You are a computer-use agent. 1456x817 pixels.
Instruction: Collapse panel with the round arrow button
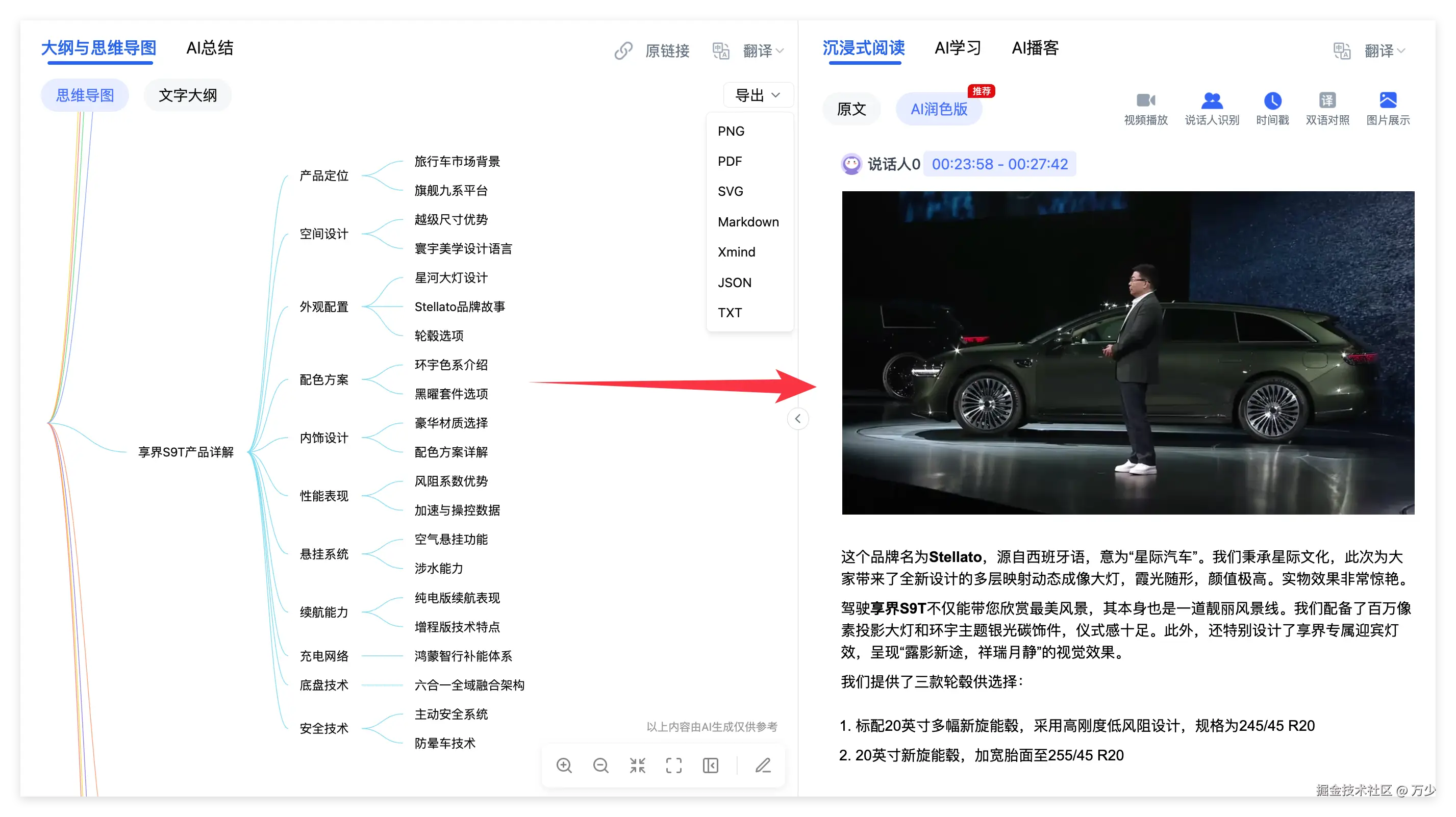pyautogui.click(x=797, y=419)
